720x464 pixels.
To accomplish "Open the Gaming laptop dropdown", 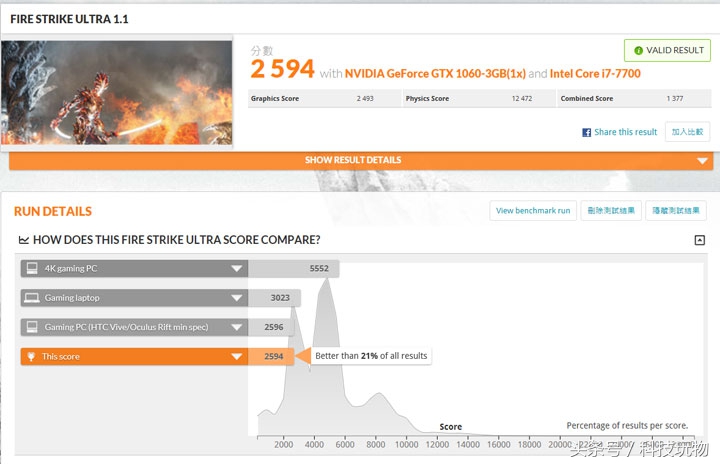I will click(x=237, y=298).
